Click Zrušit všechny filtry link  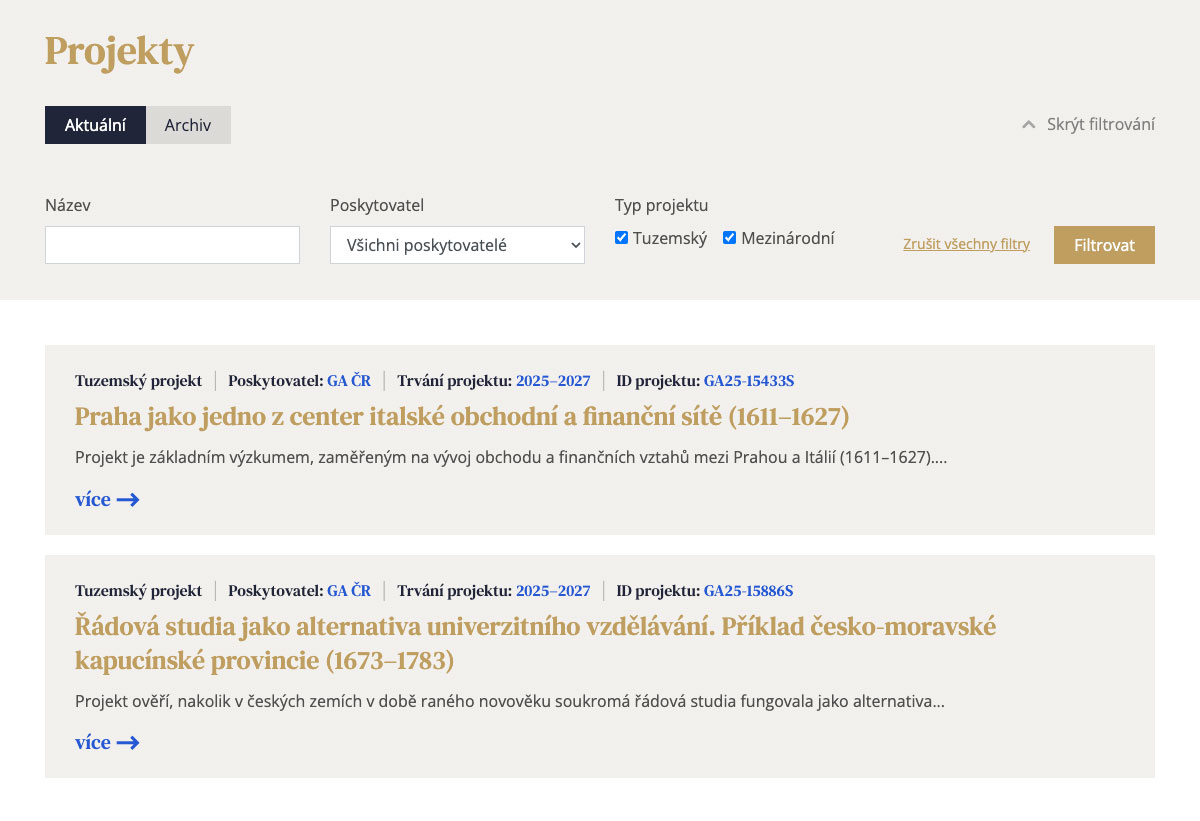click(x=966, y=244)
